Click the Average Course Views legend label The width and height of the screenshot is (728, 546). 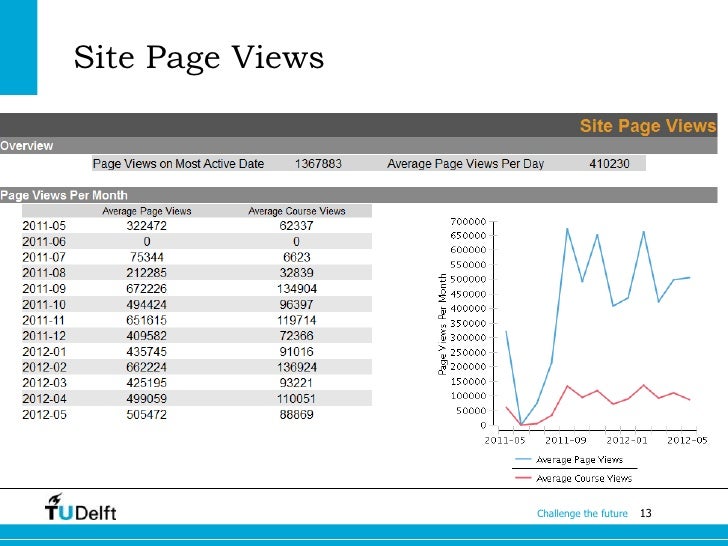(584, 478)
